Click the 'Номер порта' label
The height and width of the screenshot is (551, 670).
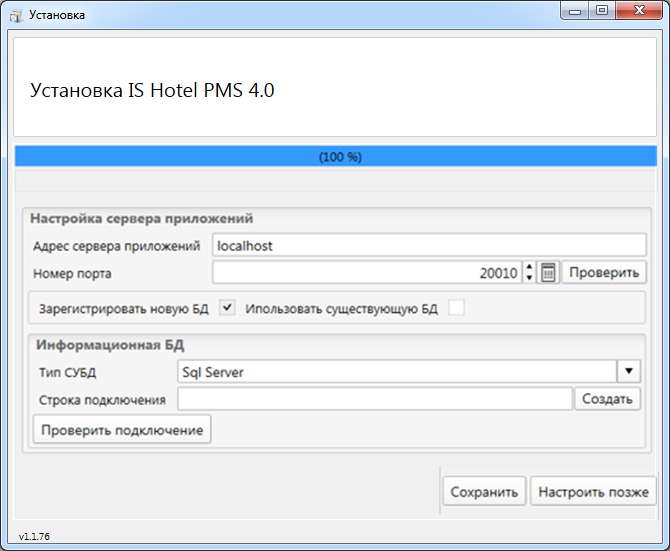pyautogui.click(x=72, y=273)
